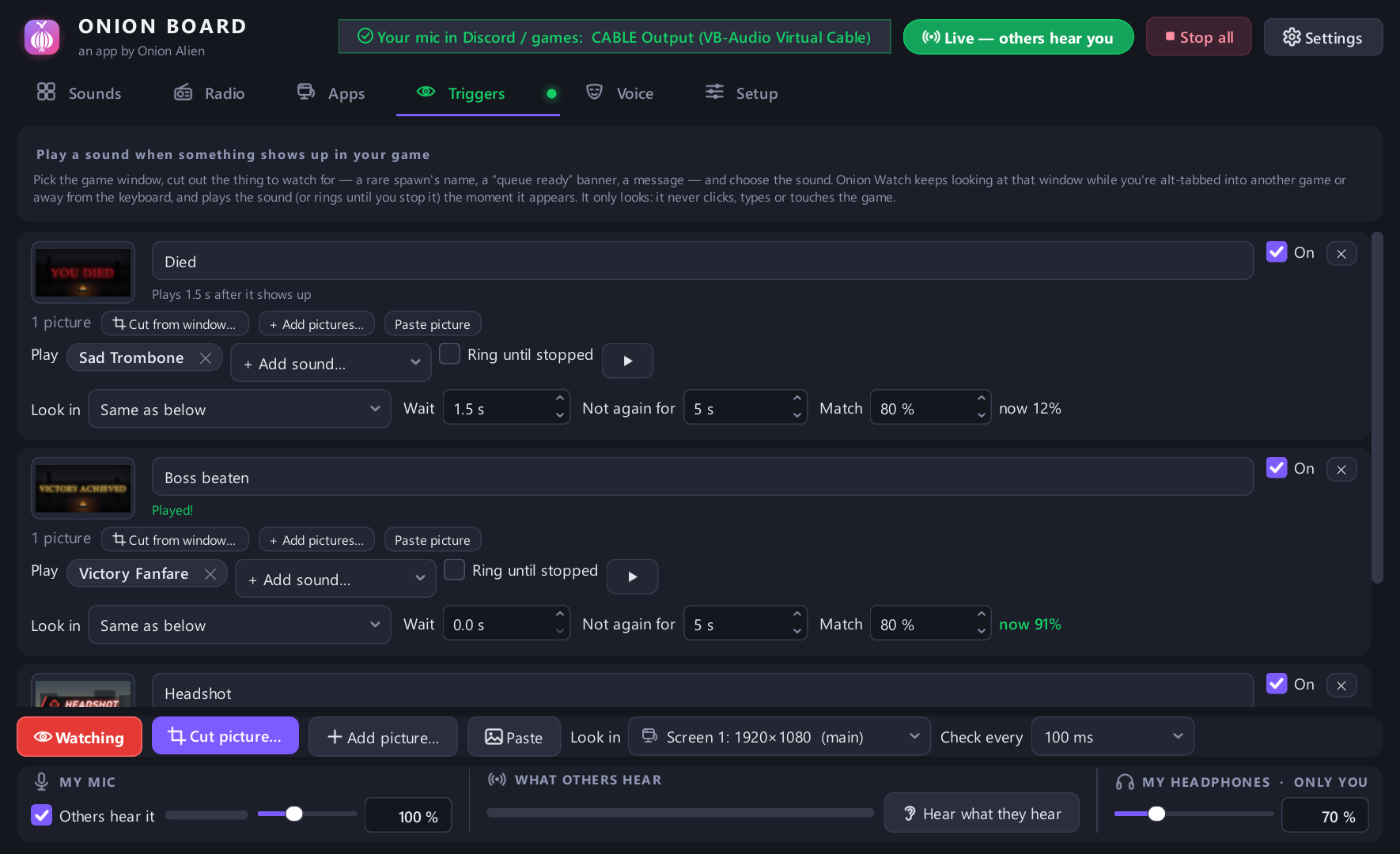Remove Victory Fanfare sound from Boss beaten trigger
Screen dimensions: 1400x854
pos(210,574)
